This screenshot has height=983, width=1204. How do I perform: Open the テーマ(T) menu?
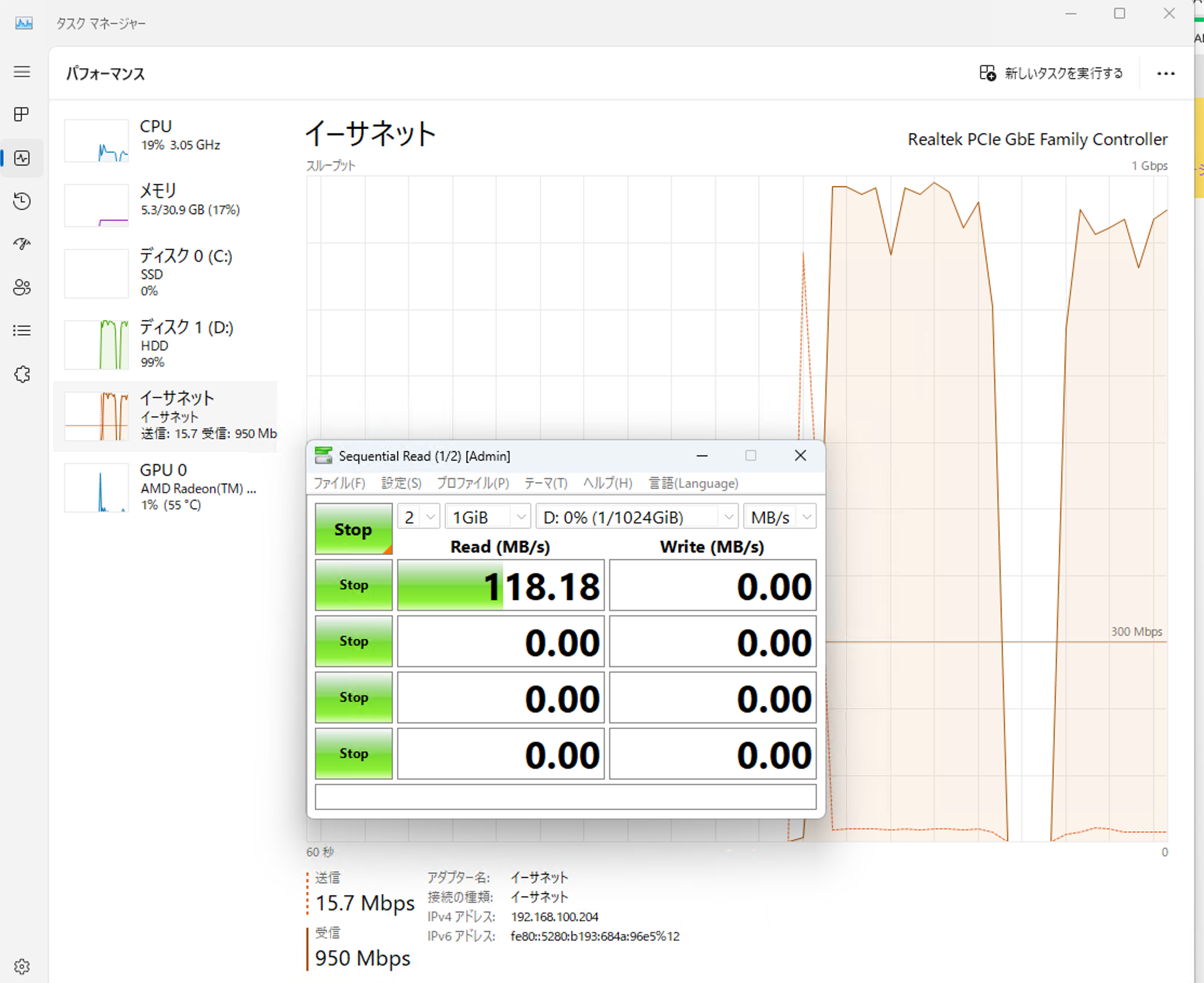545,483
